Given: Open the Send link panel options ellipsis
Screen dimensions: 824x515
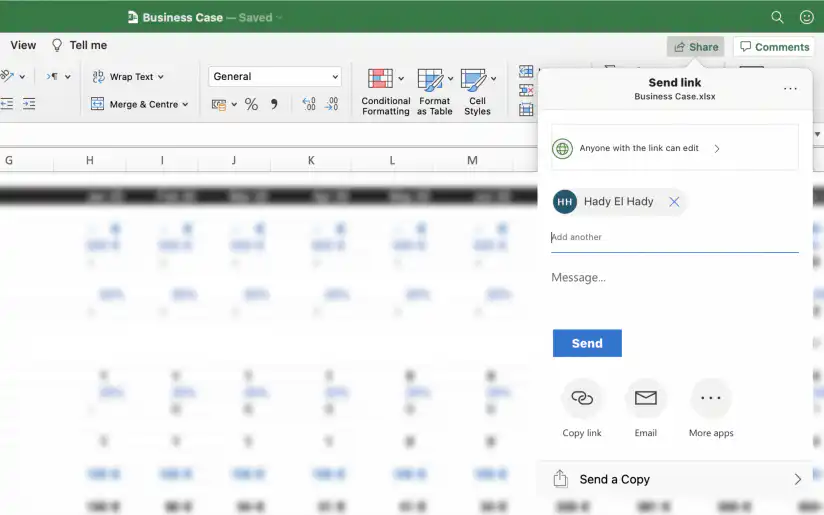Looking at the screenshot, I should (790, 89).
